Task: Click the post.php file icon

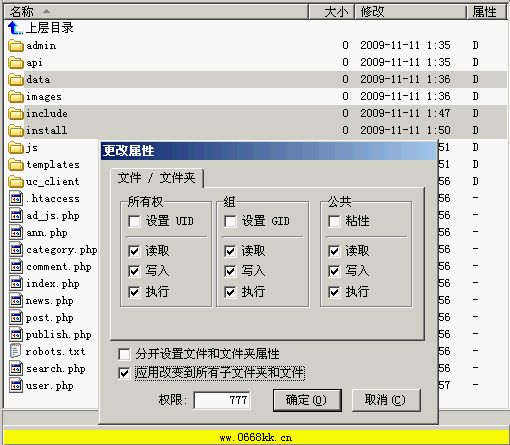Action: tap(16, 318)
